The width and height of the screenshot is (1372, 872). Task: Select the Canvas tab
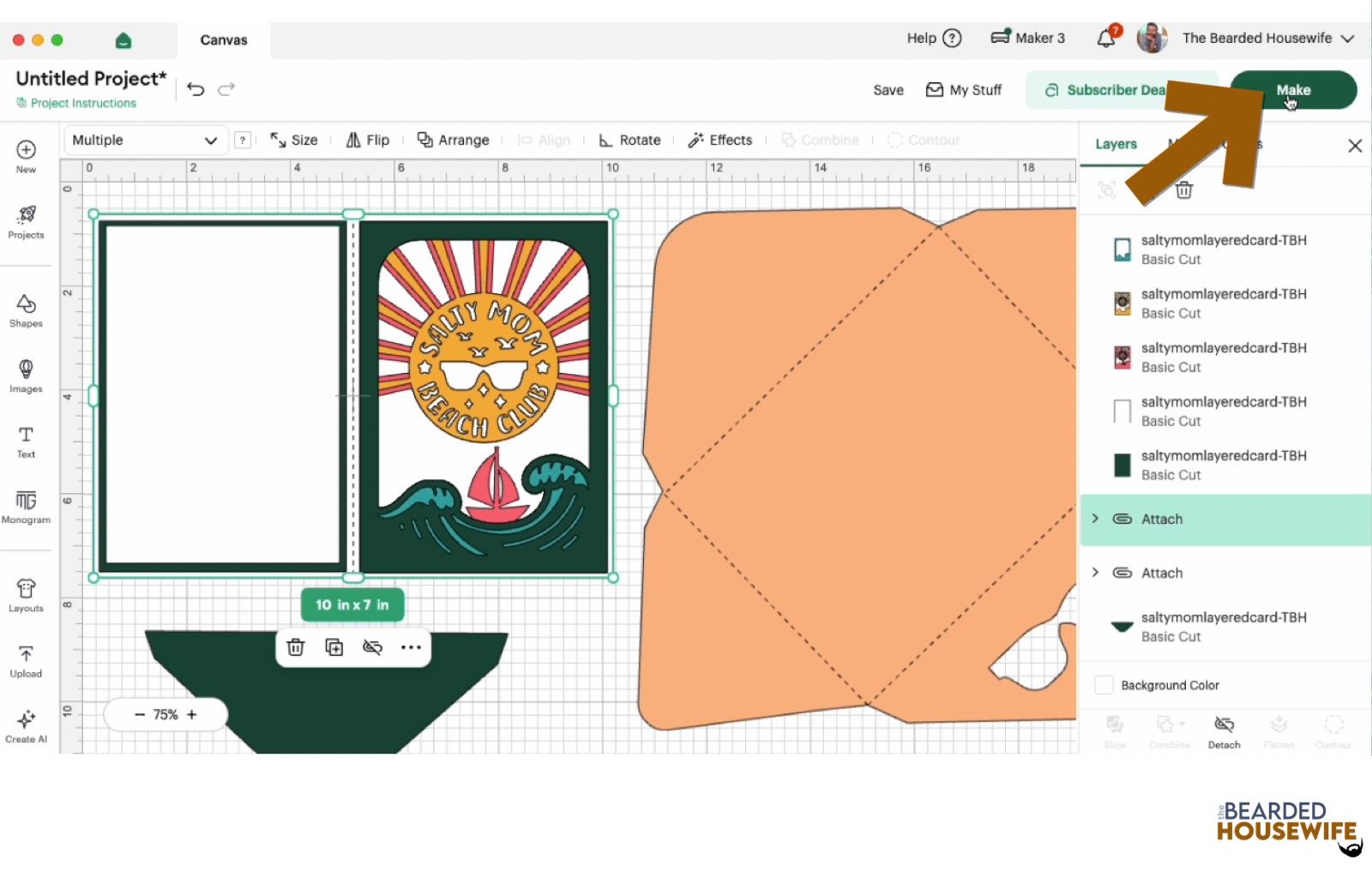point(224,40)
